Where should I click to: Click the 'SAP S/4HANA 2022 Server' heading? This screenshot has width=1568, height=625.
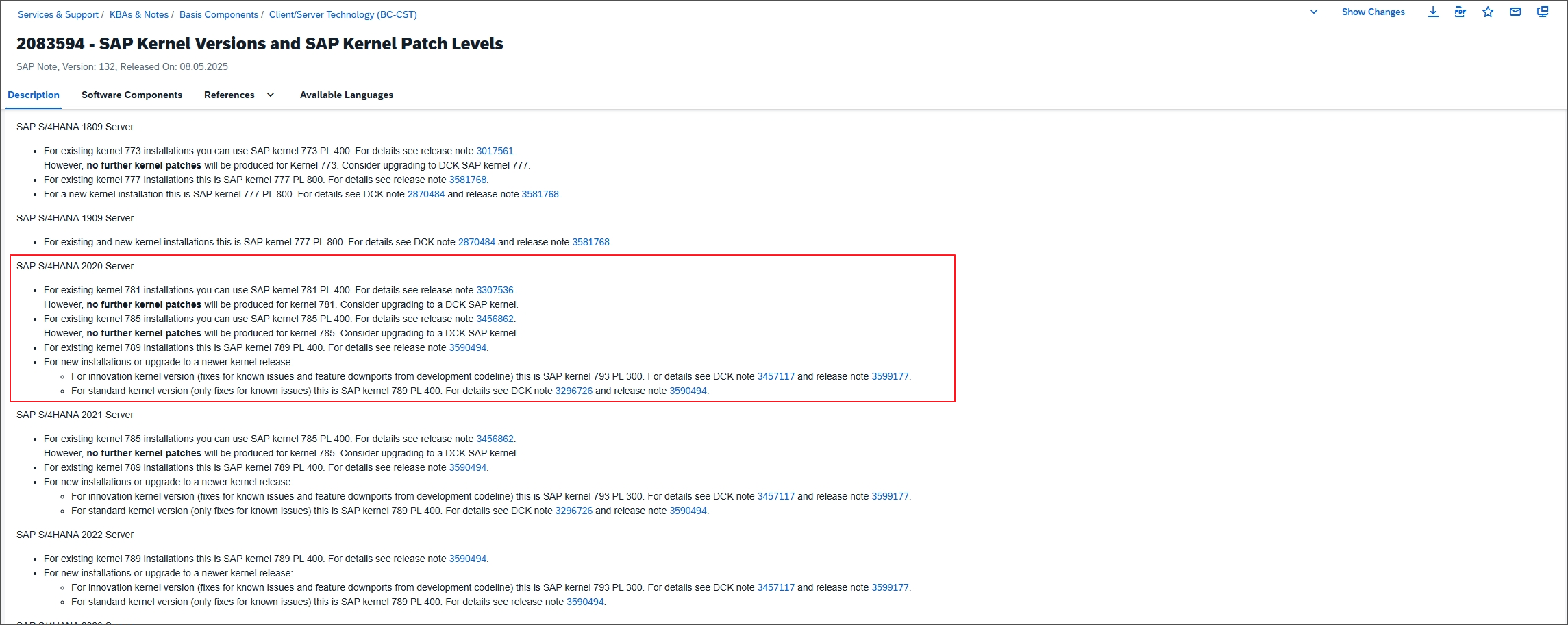point(75,535)
